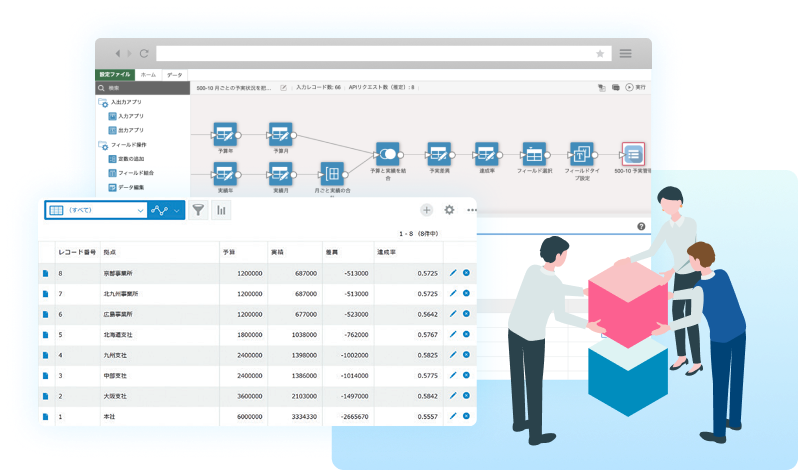The width and height of the screenshot is (798, 470).
Task: Expand the graph type dropdown arrow
Action: [x=177, y=210]
